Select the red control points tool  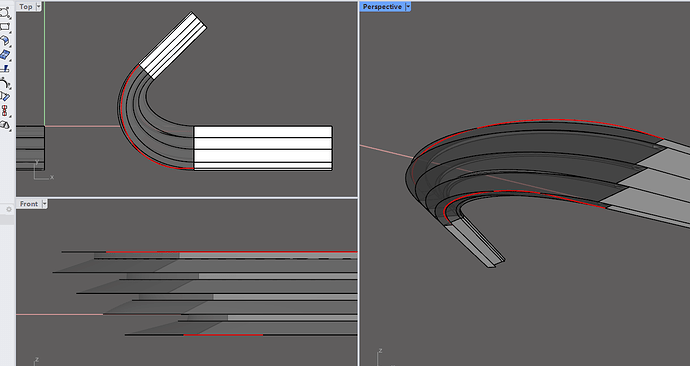[x=4, y=110]
